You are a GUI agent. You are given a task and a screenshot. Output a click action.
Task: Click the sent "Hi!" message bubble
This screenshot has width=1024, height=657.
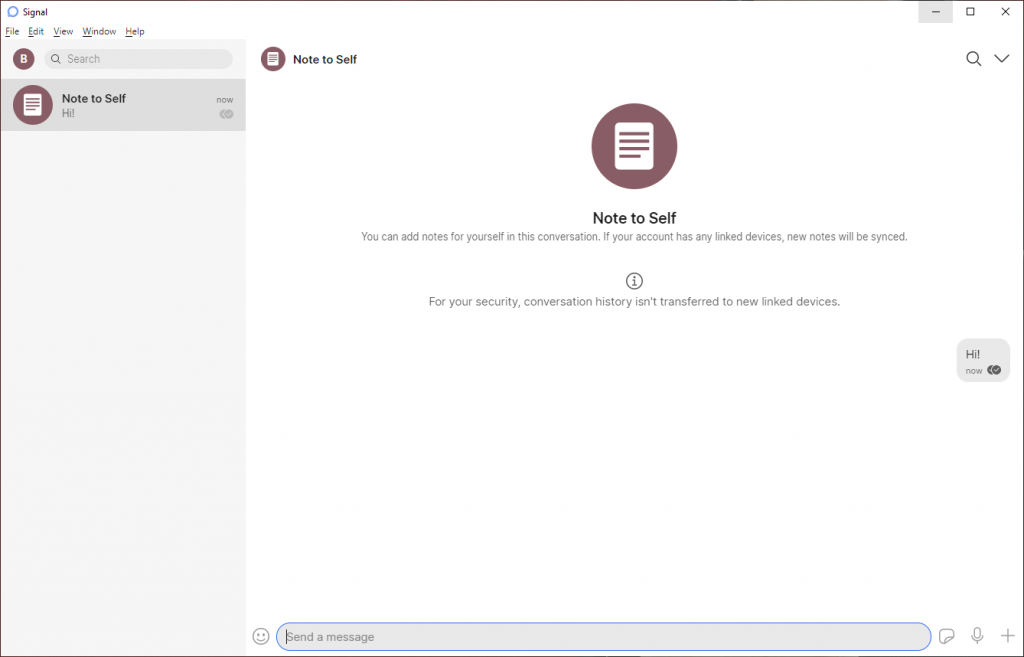[x=983, y=360]
